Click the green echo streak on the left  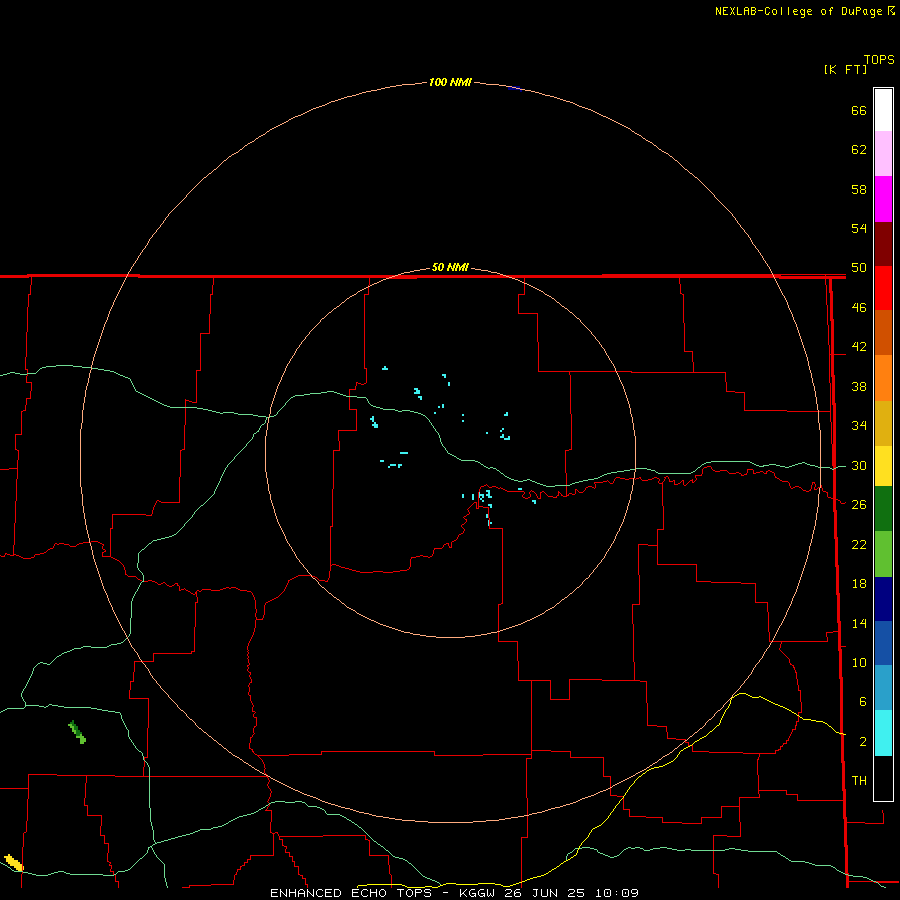pyautogui.click(x=77, y=732)
